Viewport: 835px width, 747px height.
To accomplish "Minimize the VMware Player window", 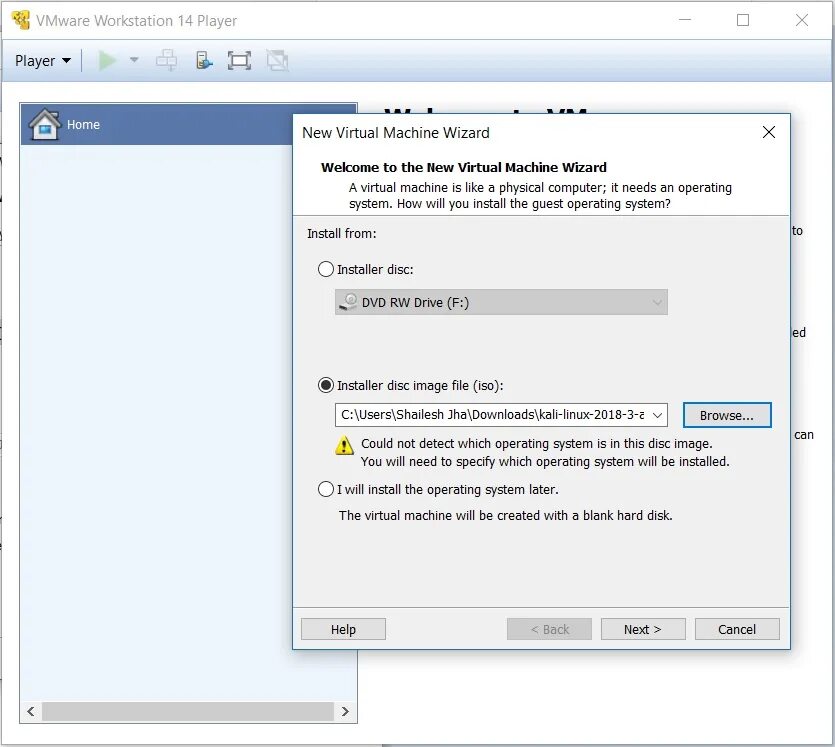I will click(685, 20).
